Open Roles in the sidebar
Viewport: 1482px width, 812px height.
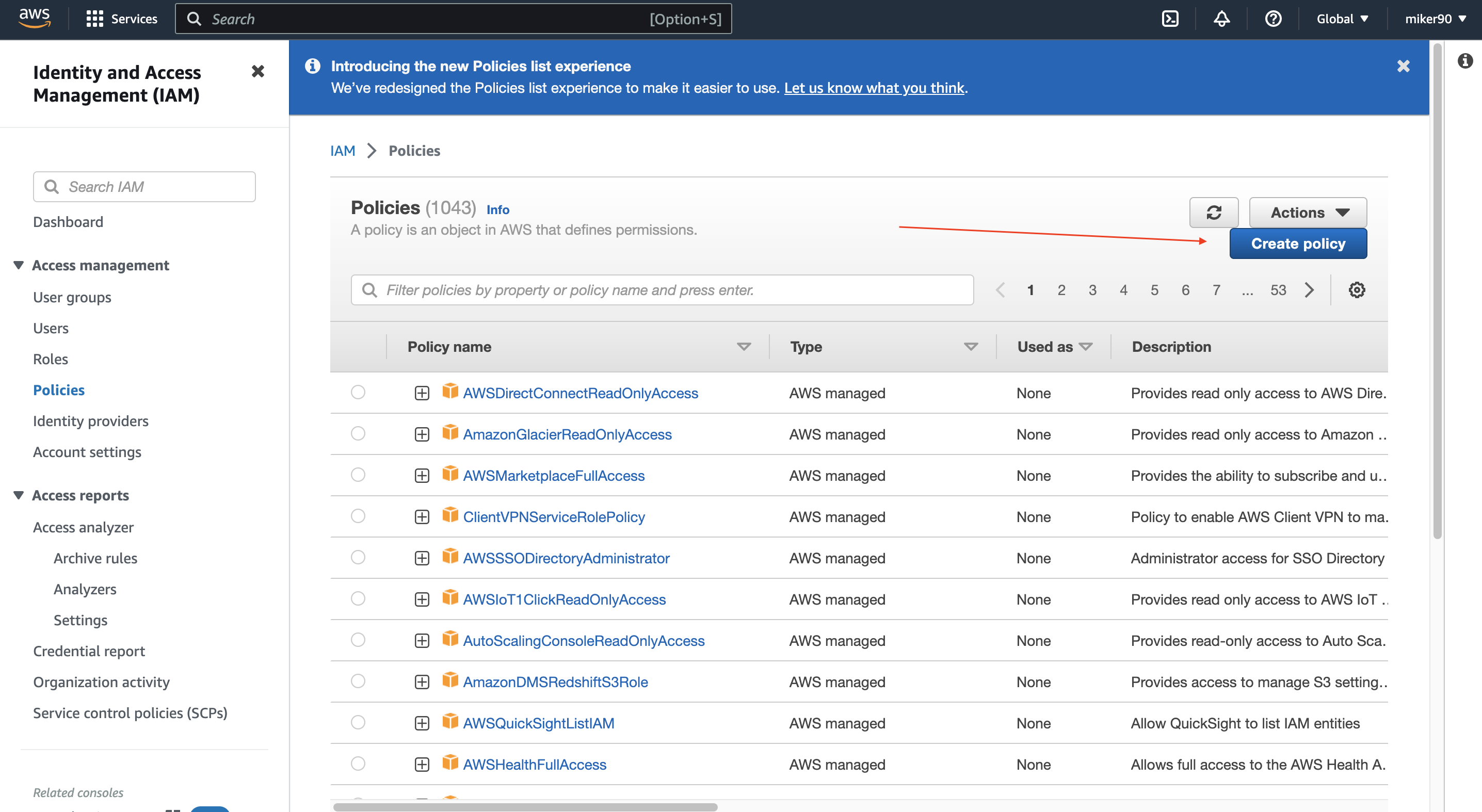point(51,360)
